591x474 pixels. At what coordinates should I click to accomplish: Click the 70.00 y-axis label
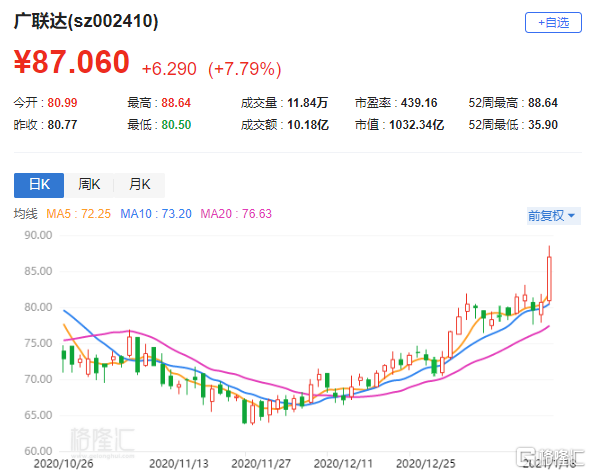38,379
